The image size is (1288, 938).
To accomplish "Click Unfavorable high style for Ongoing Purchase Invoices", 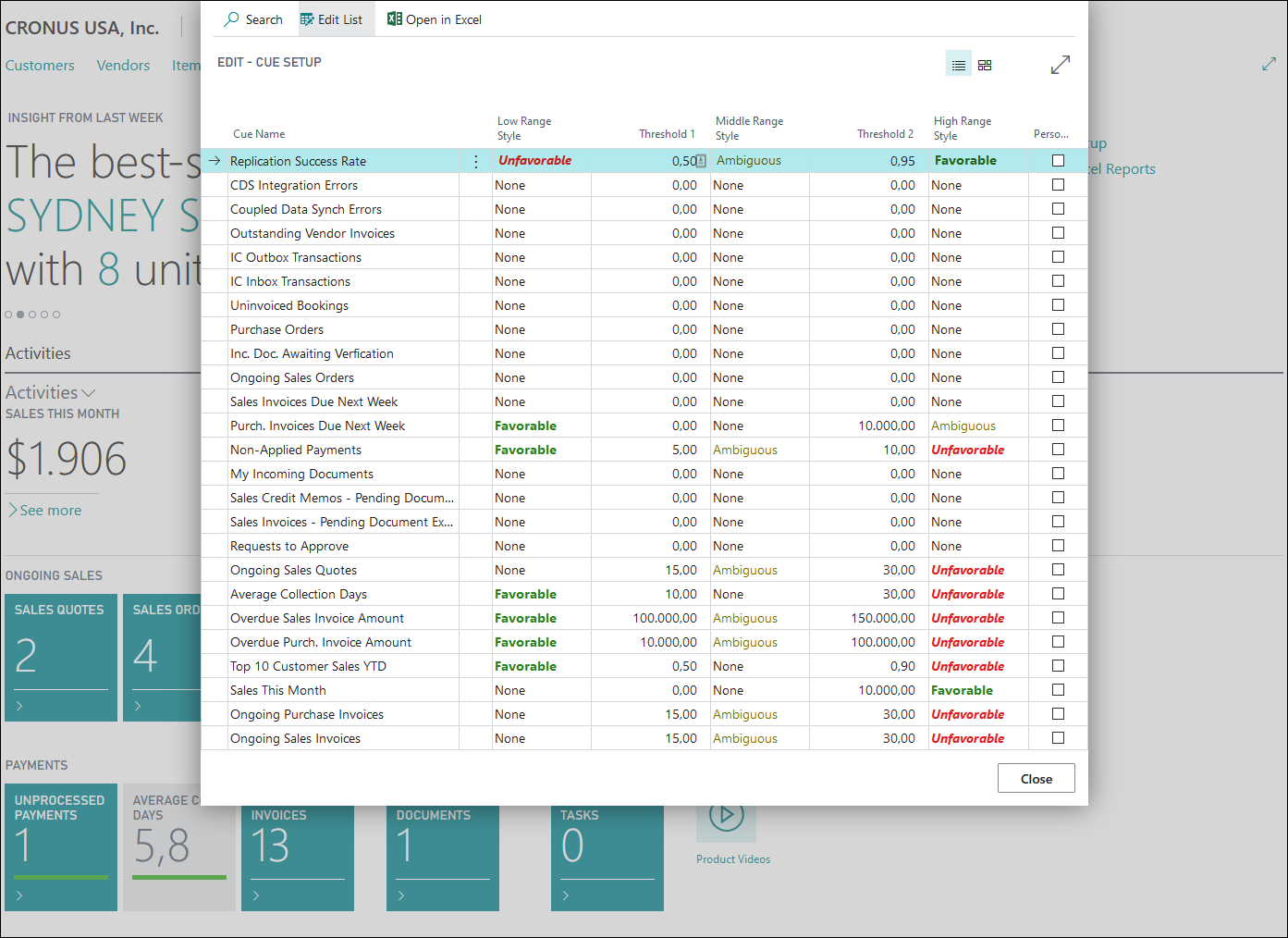I will (967, 714).
